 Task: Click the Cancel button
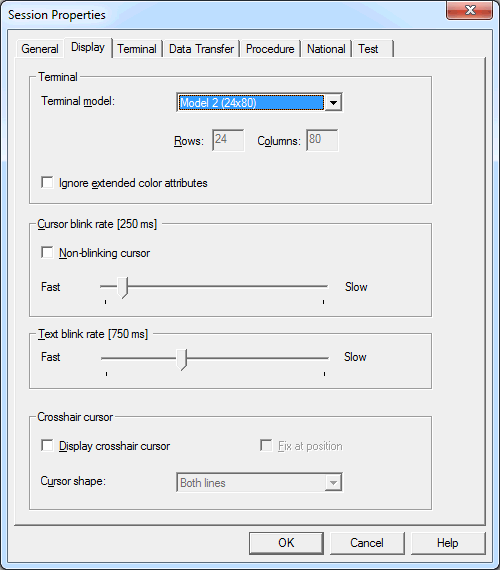click(367, 543)
